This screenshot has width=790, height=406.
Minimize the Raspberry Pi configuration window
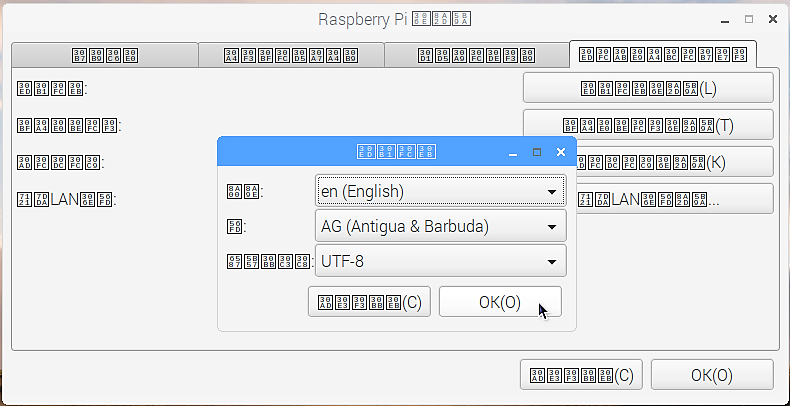[726, 21]
